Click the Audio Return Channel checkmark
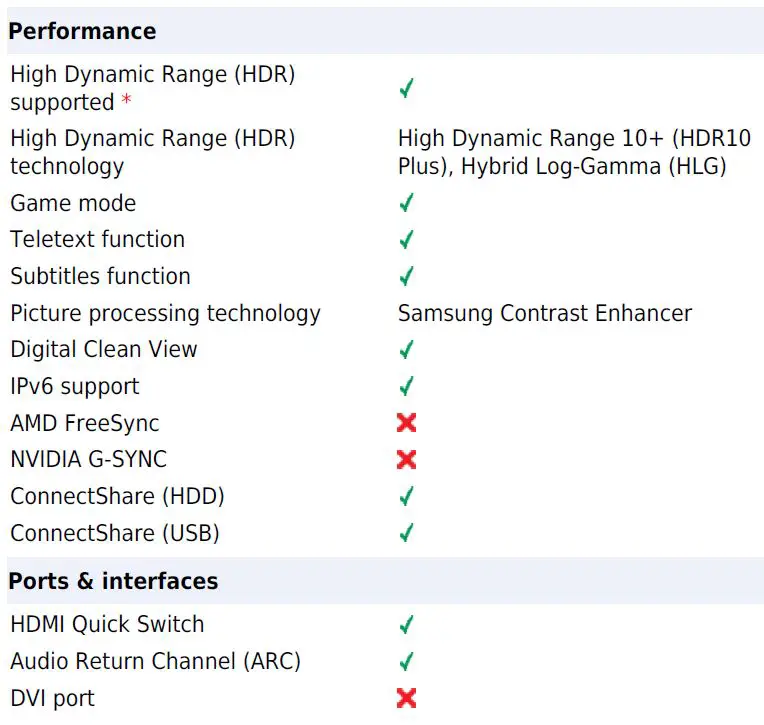Screen dimensions: 764x725 [406, 661]
